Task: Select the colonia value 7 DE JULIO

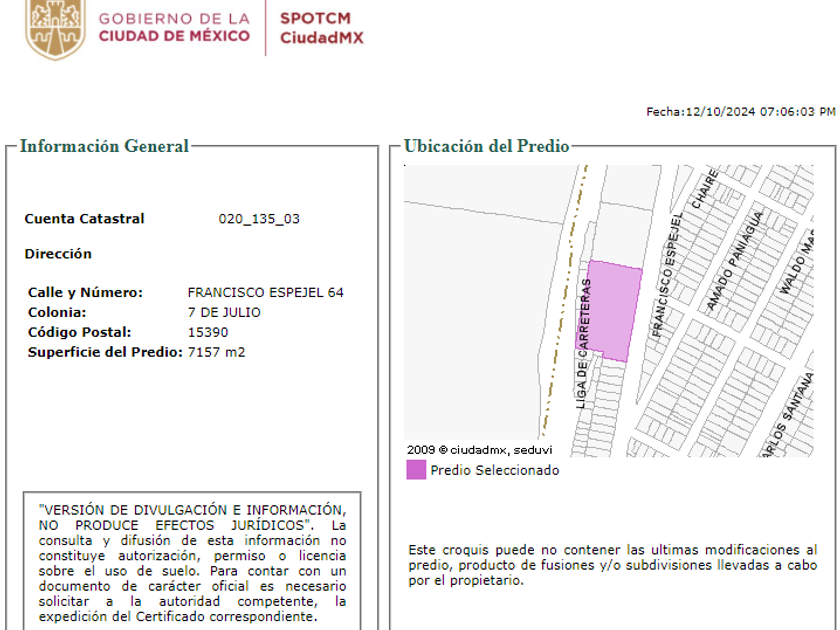Action: click(x=224, y=312)
